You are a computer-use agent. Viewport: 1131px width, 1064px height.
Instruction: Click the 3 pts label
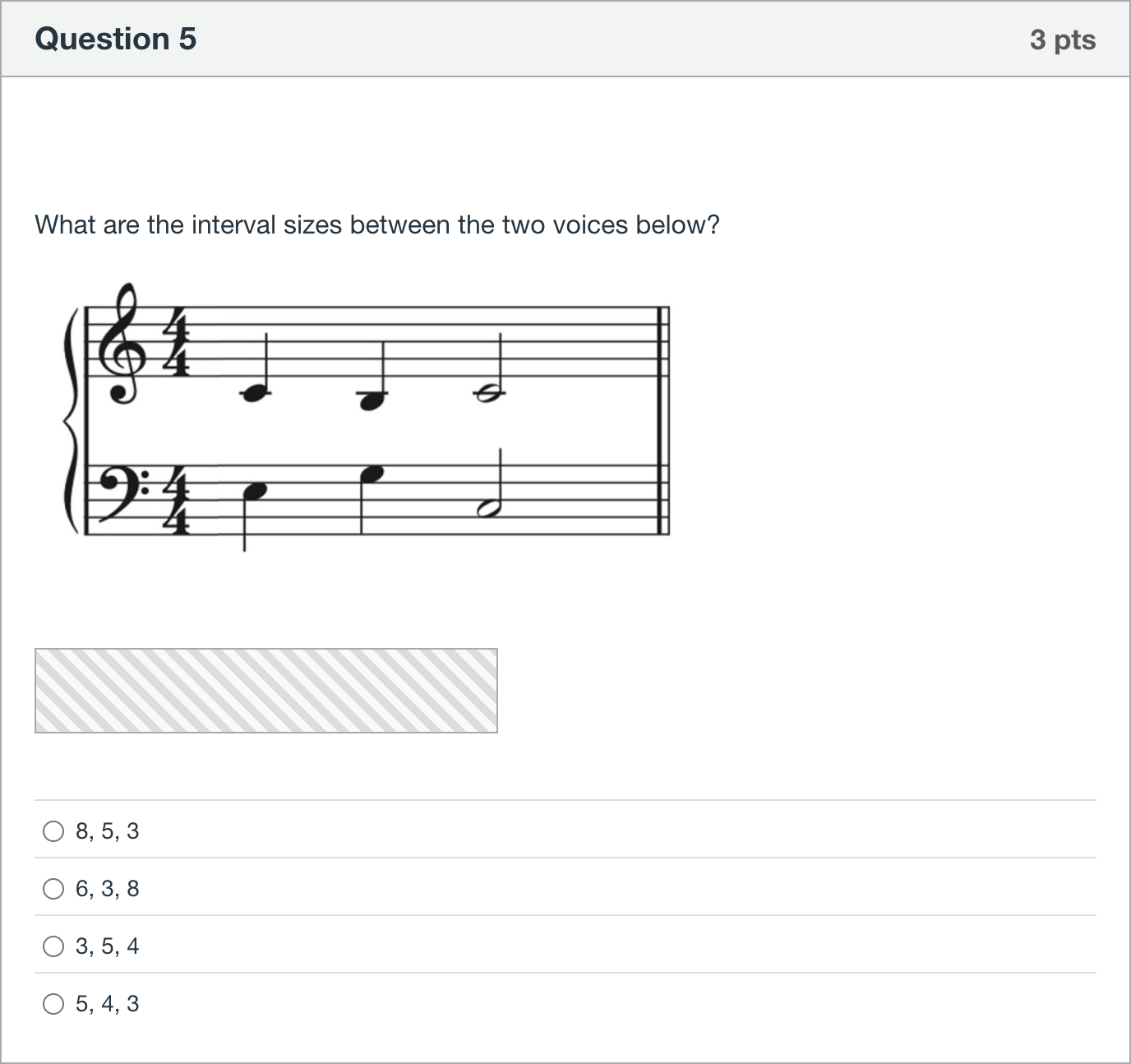click(1063, 39)
